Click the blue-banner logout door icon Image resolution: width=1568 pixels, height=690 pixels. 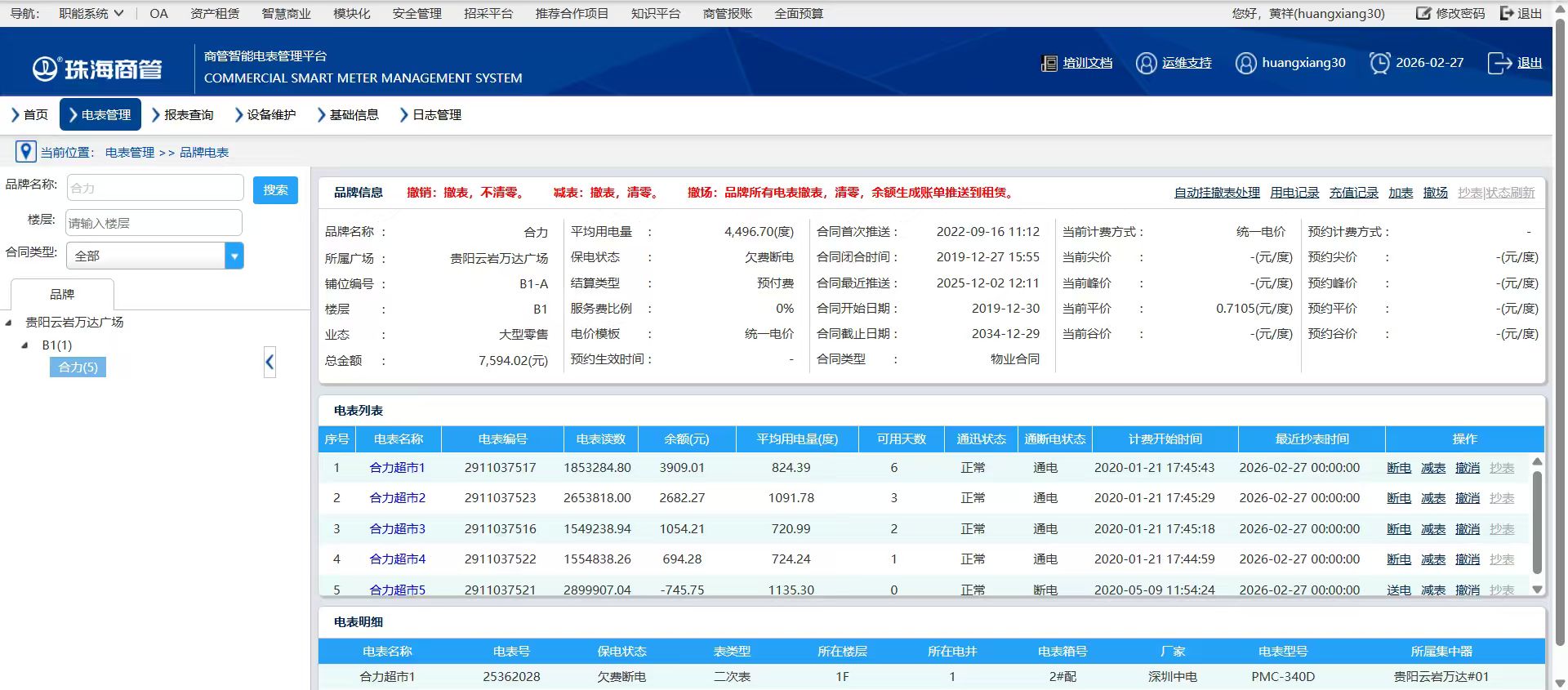pos(1499,63)
